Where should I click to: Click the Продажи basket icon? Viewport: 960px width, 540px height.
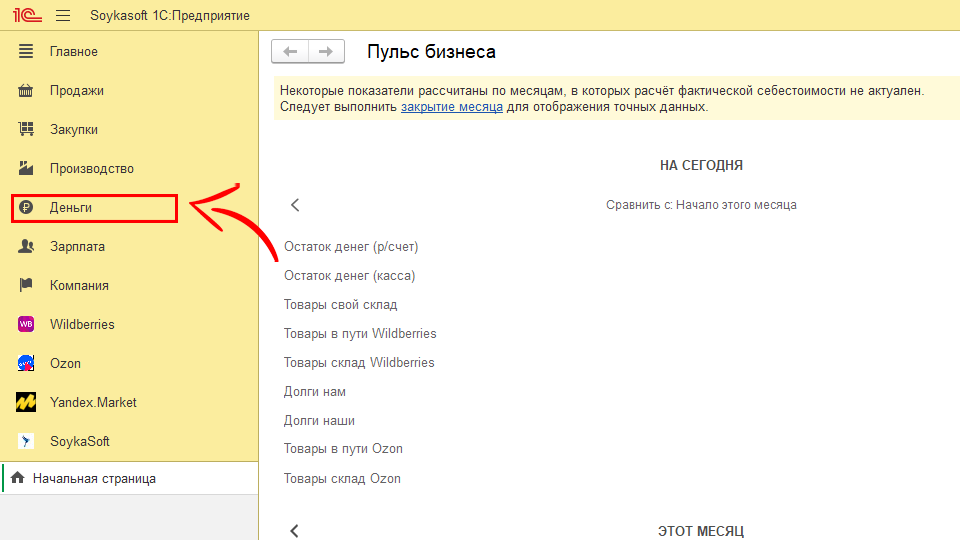(x=27, y=91)
